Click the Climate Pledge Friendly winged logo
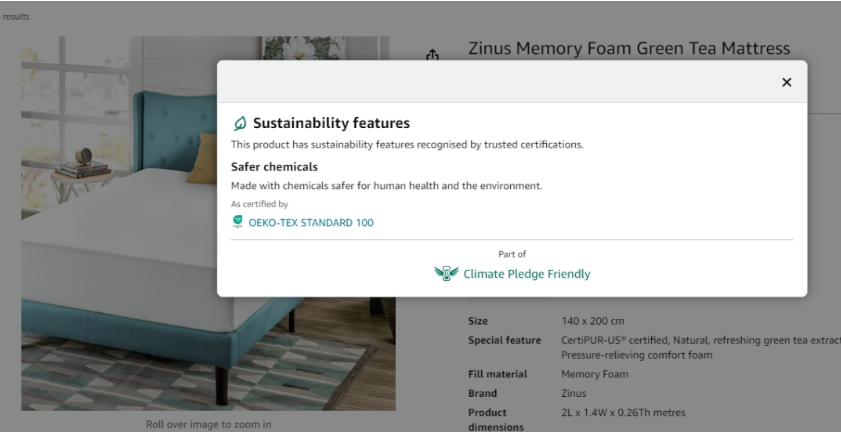 tap(446, 273)
